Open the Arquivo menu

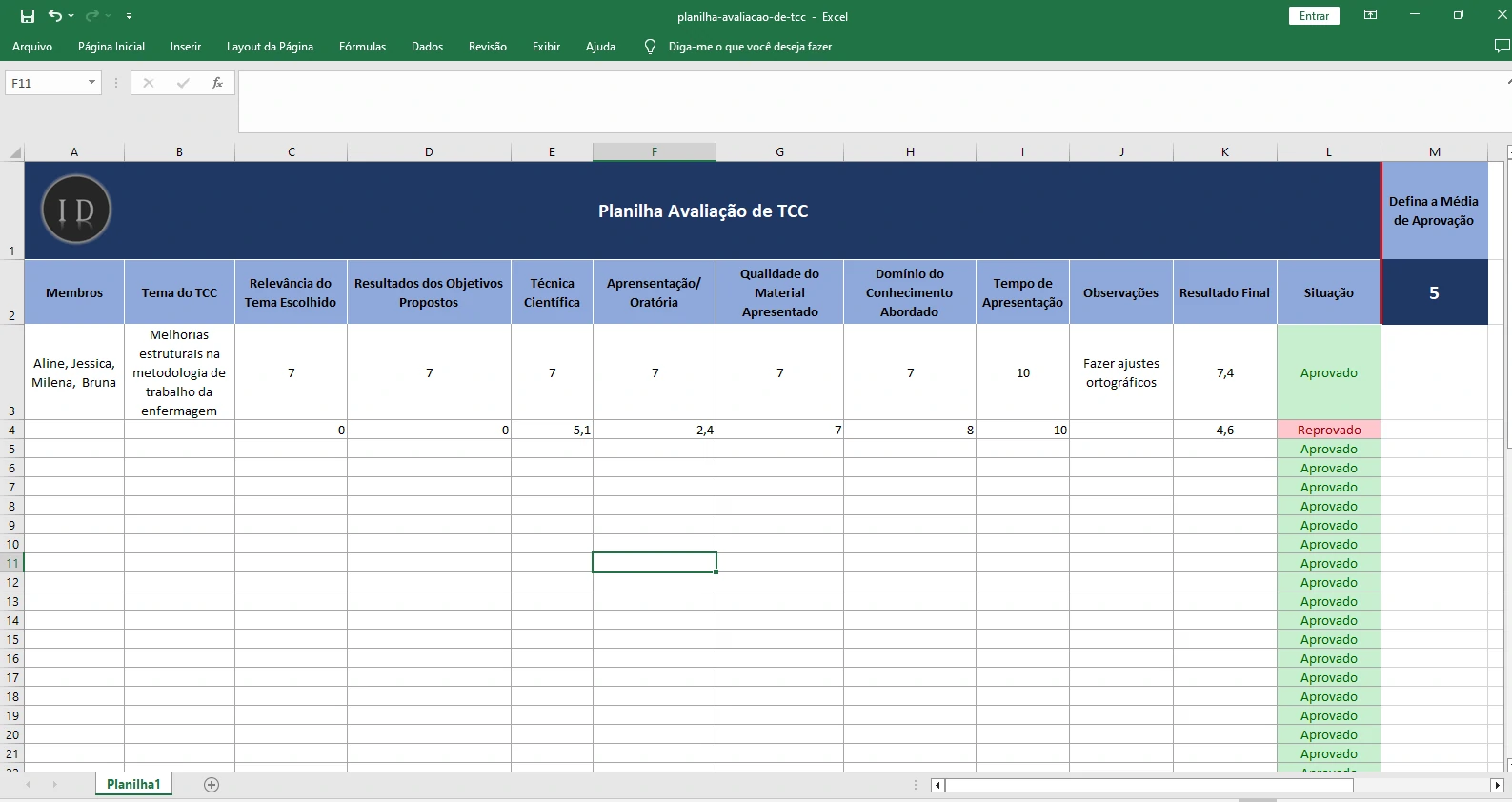32,47
